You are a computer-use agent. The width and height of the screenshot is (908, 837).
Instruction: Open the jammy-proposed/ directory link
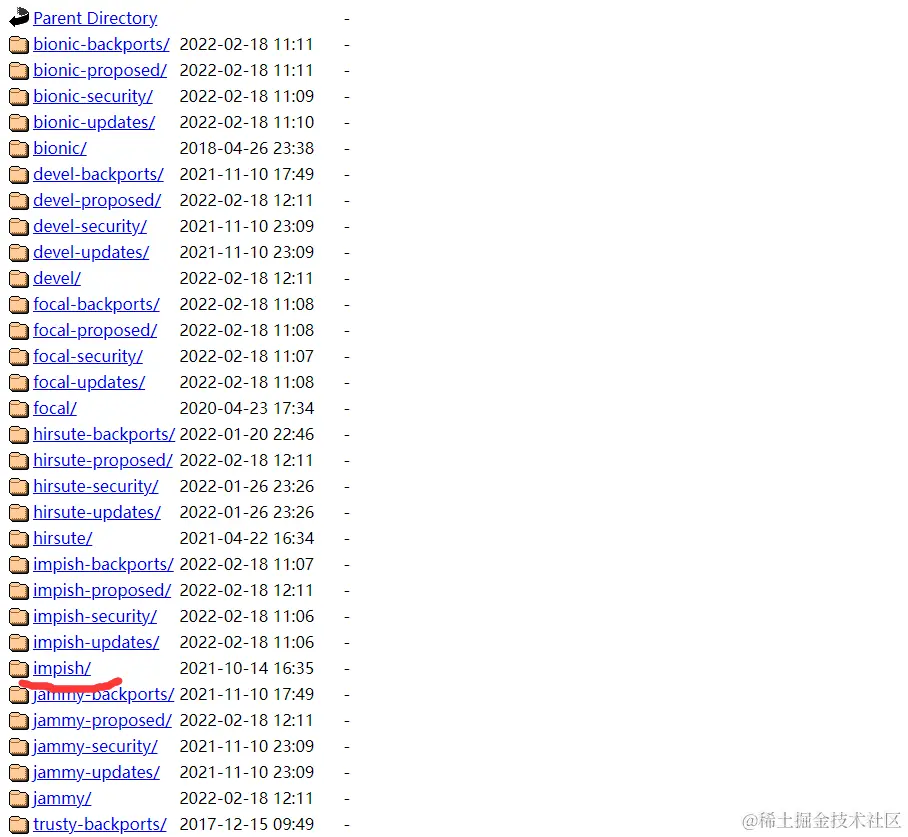point(102,721)
